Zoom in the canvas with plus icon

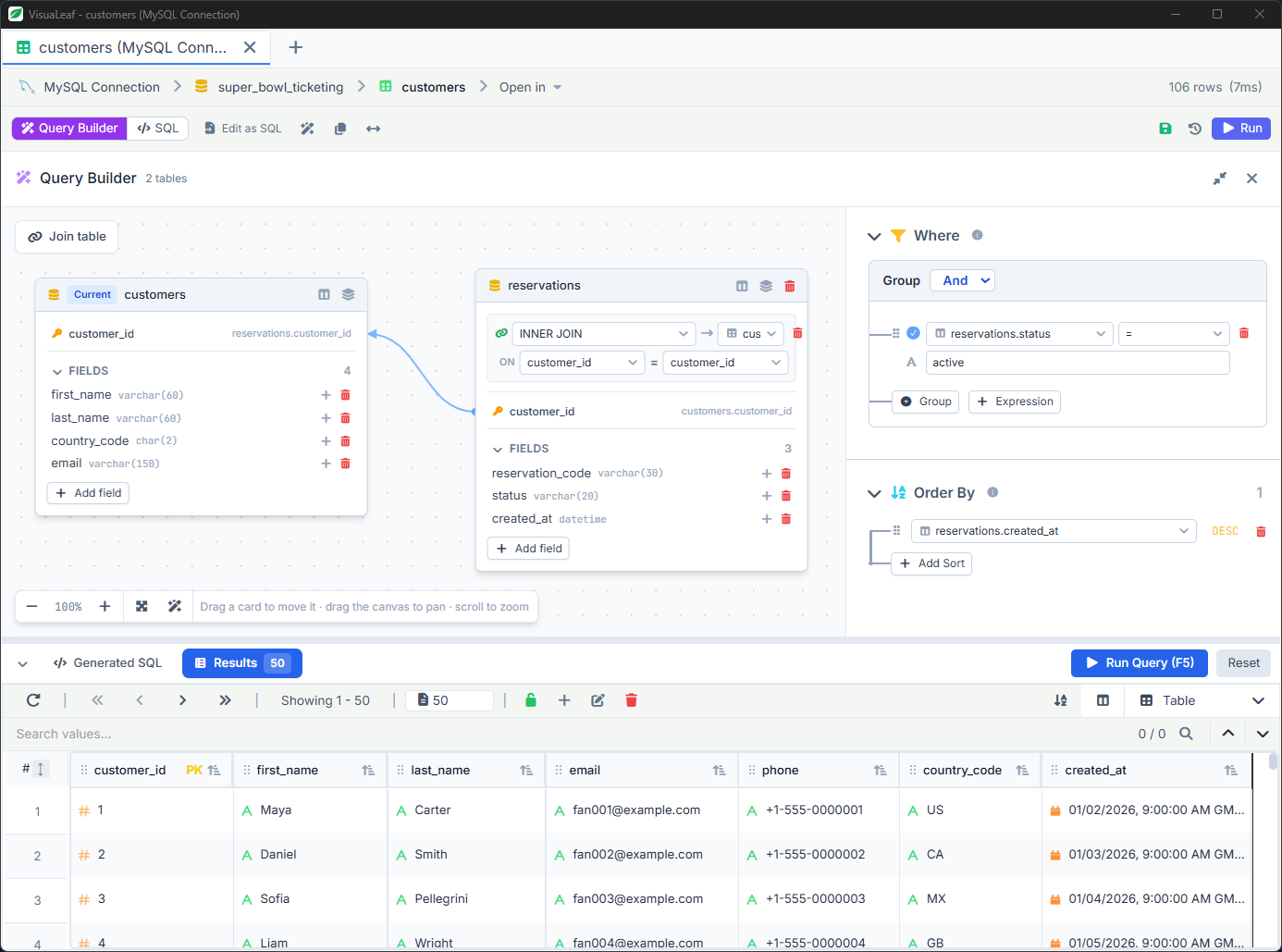(105, 607)
